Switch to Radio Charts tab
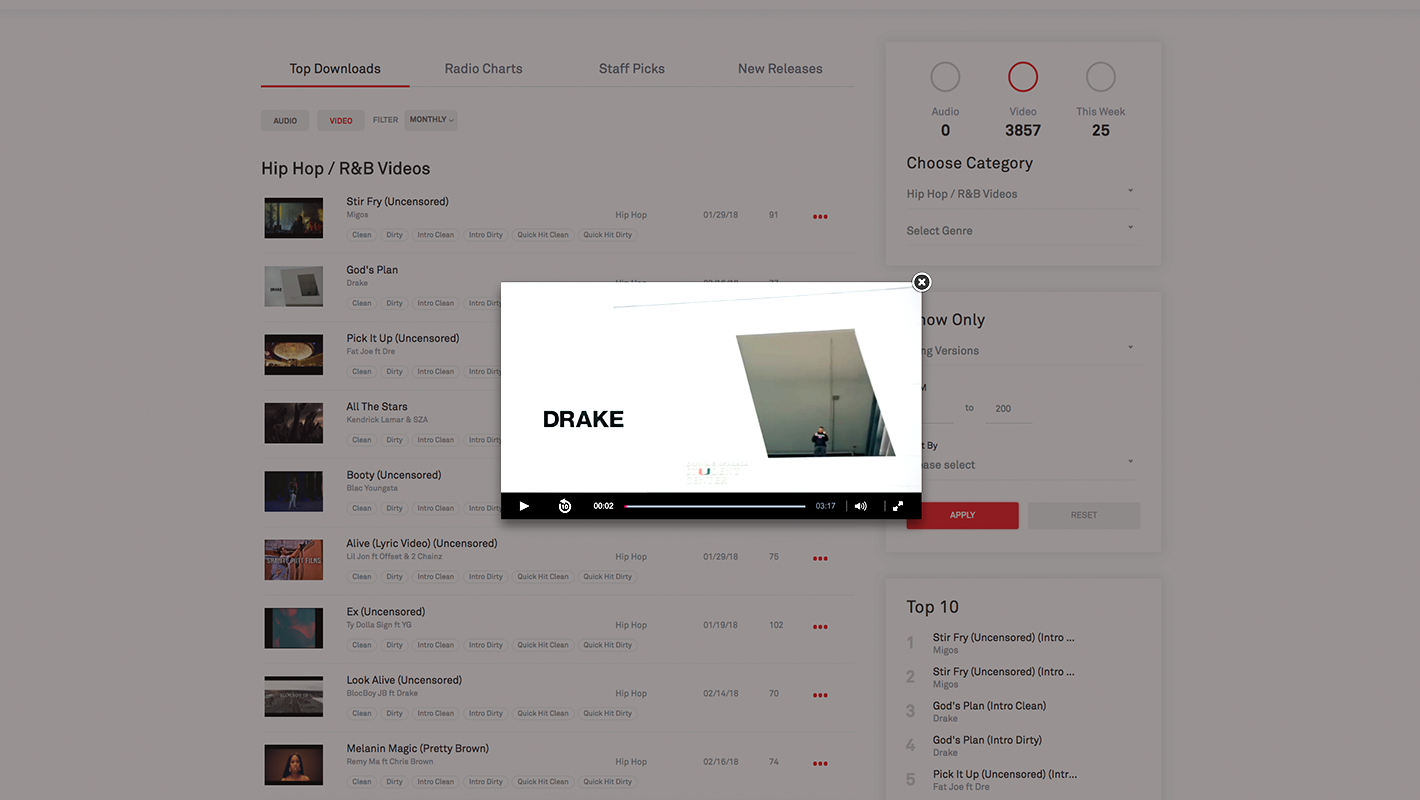Image resolution: width=1420 pixels, height=800 pixels. pos(483,69)
